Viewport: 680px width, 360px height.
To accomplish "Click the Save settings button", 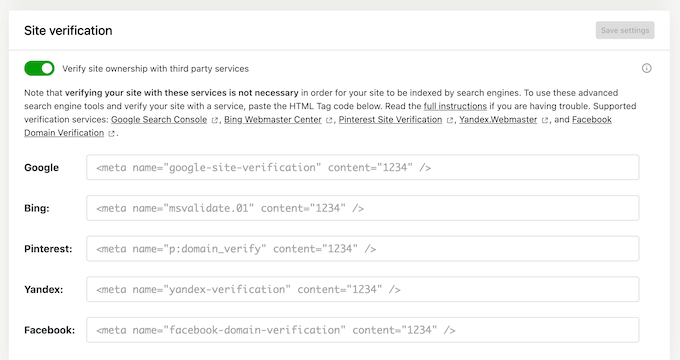I will tap(625, 30).
